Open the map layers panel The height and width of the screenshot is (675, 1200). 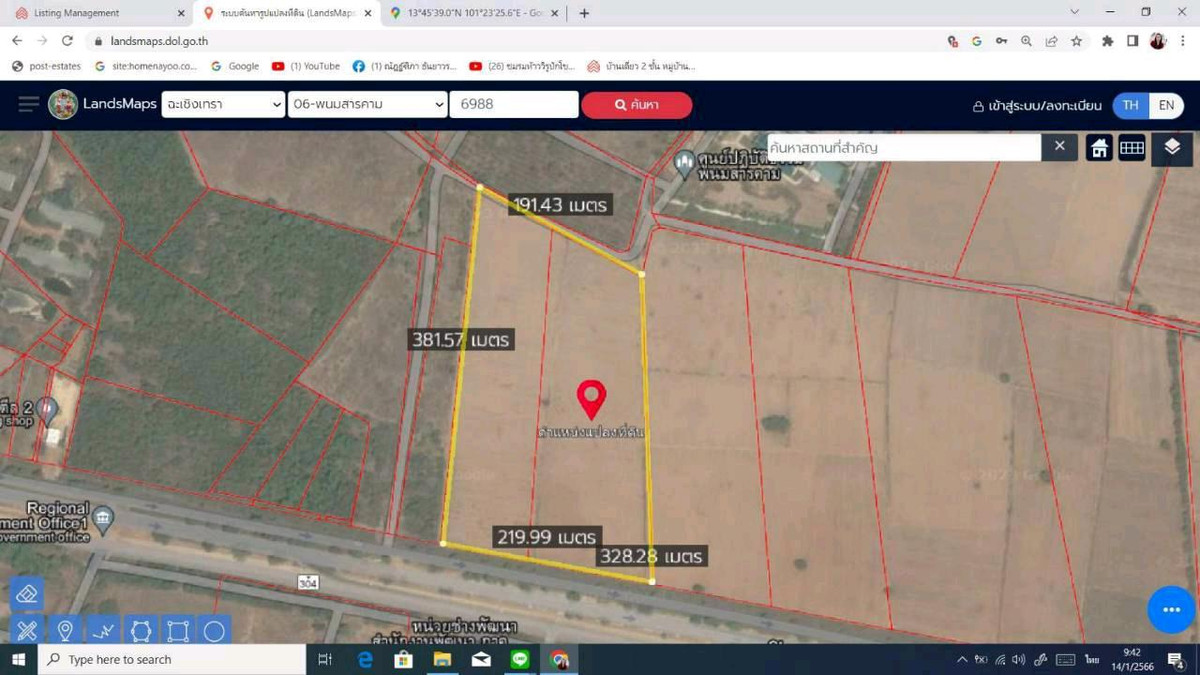click(x=1172, y=148)
